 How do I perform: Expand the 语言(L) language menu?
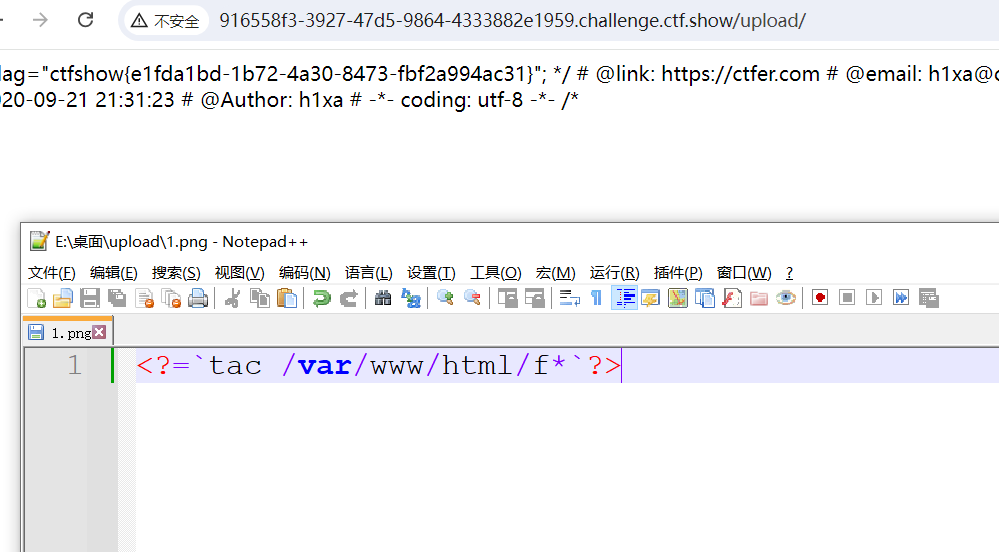pyautogui.click(x=368, y=273)
